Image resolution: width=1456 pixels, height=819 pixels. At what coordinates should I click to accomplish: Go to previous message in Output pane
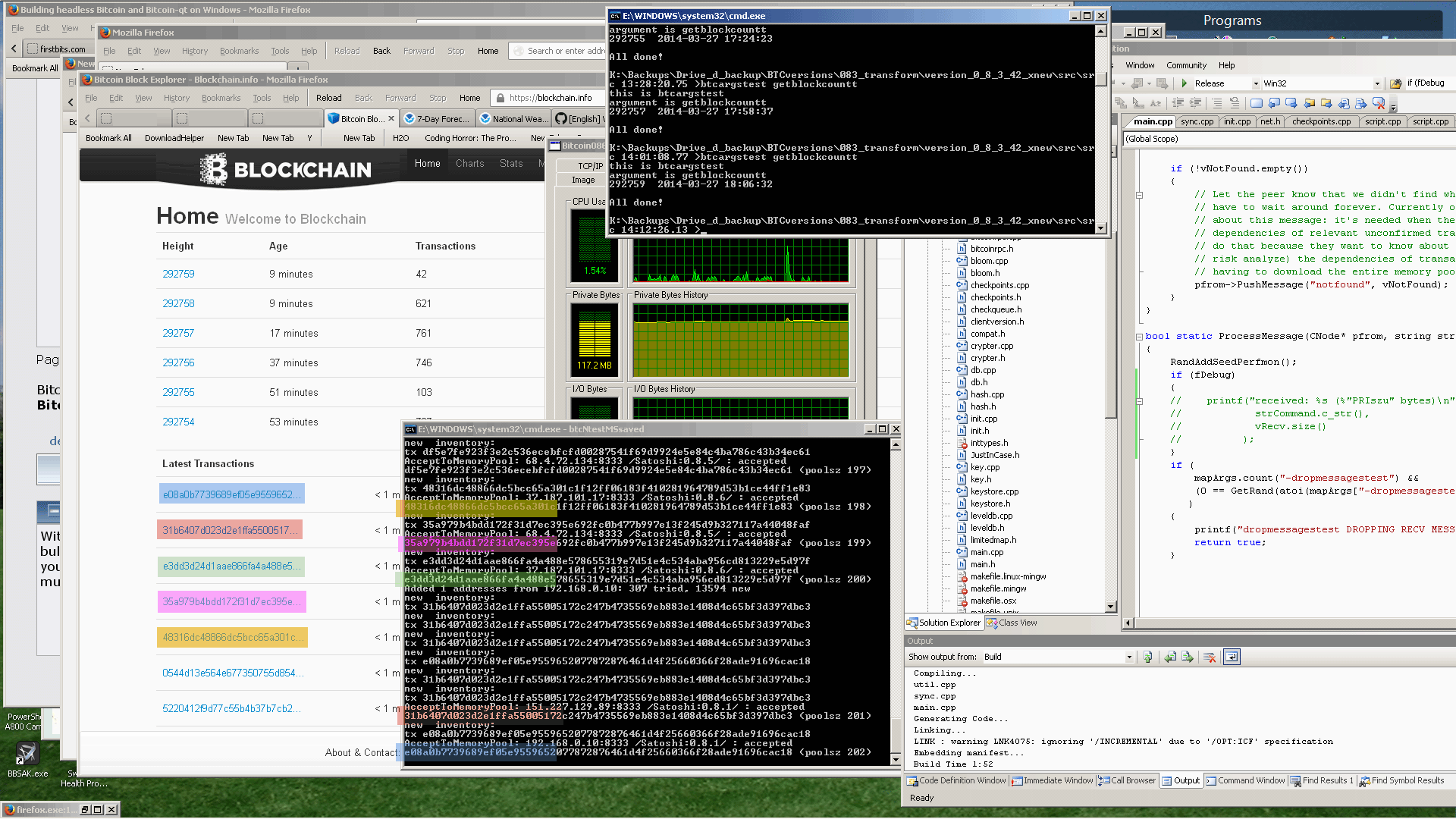point(1170,657)
